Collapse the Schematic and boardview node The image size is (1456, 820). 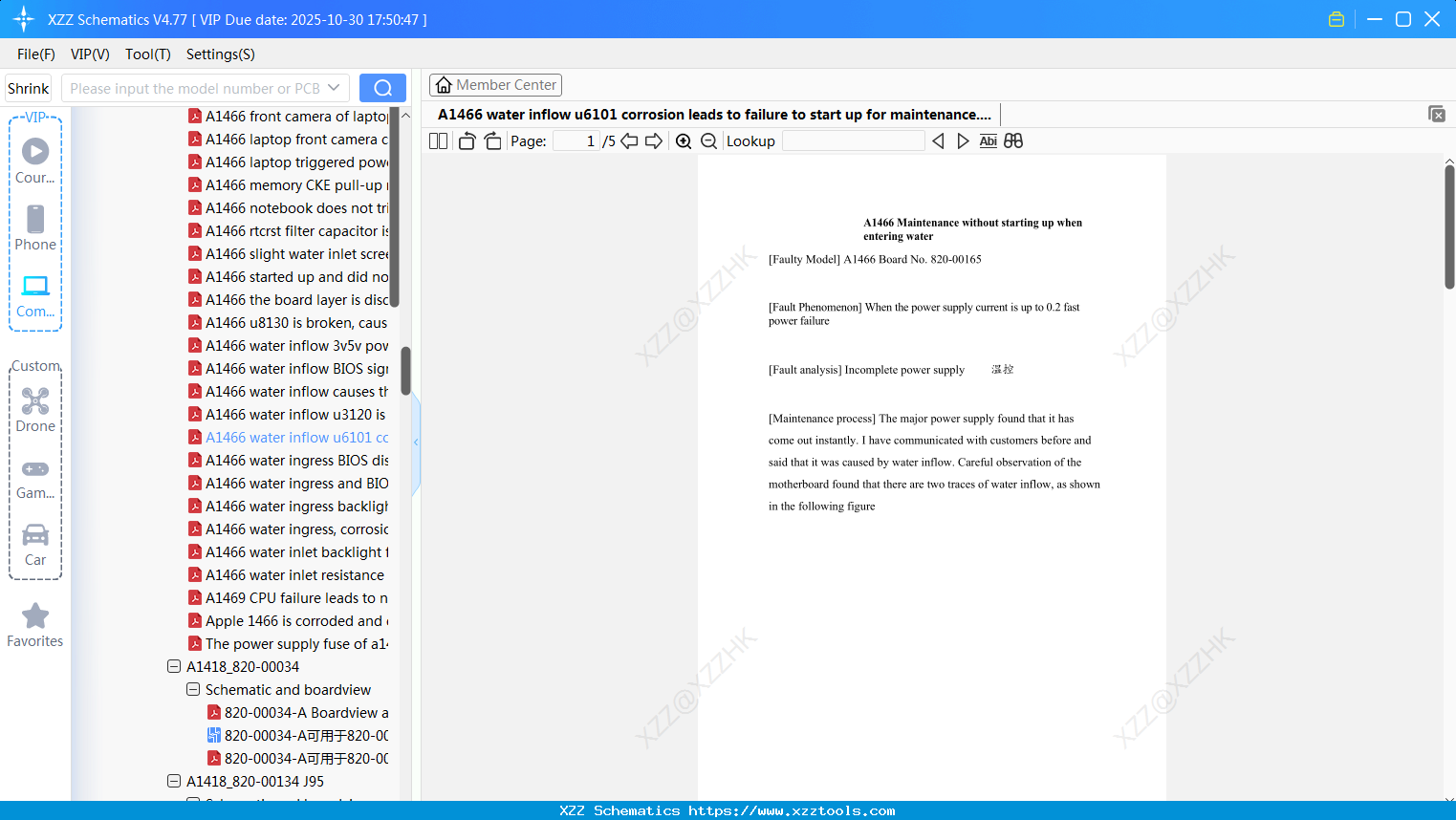pos(193,690)
